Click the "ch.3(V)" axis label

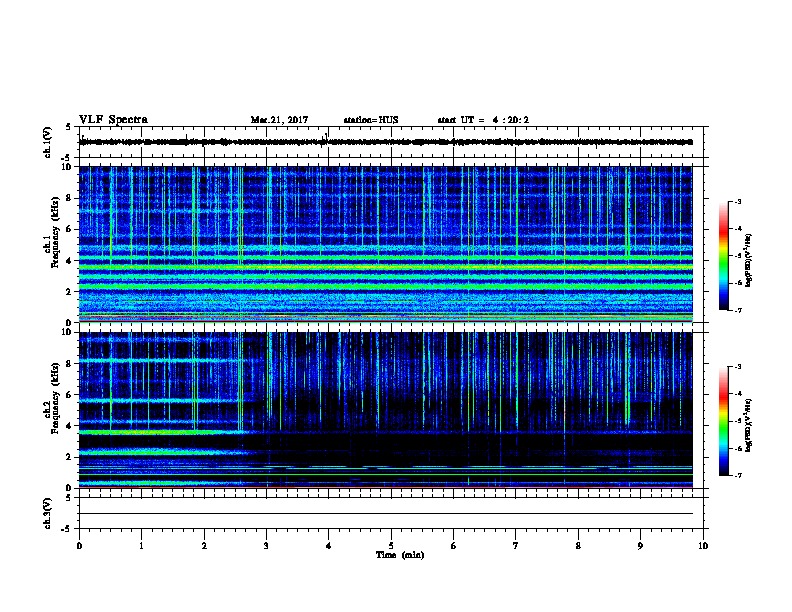(x=47, y=513)
